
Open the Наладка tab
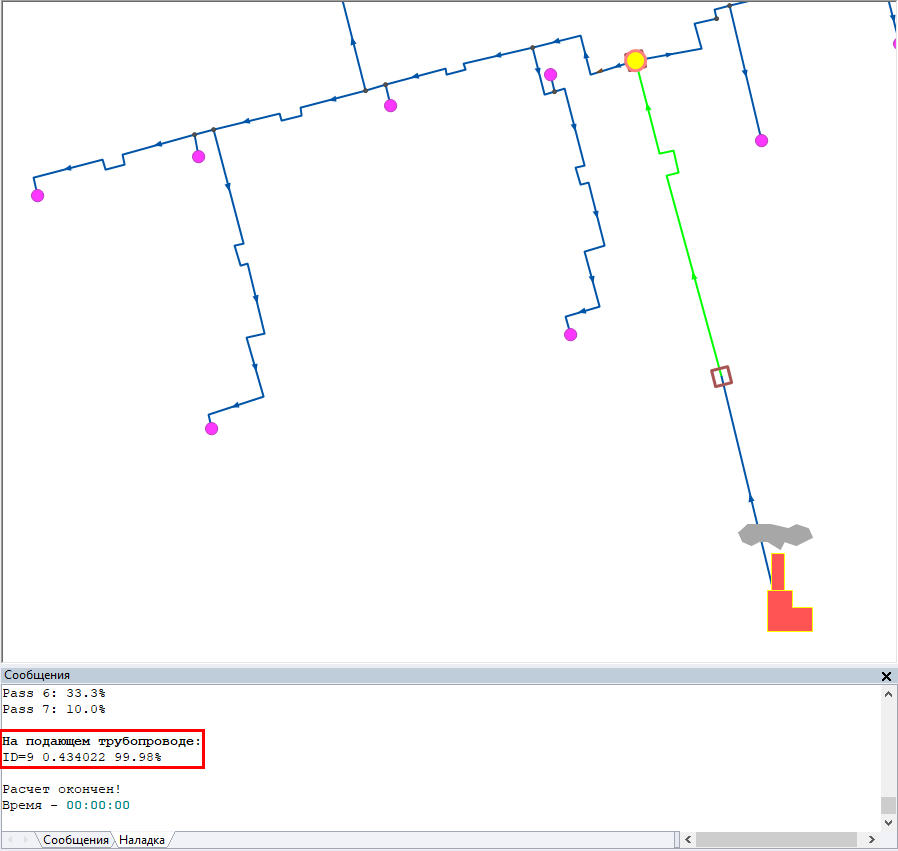coord(141,840)
